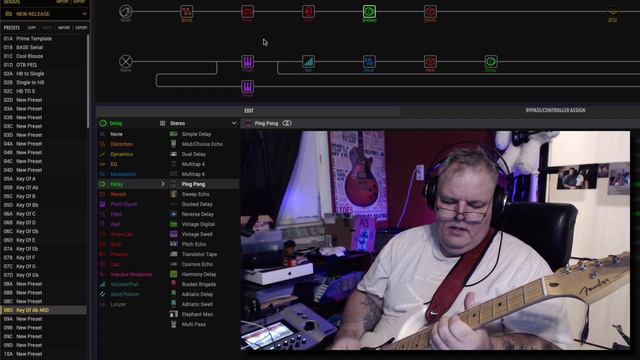This screenshot has height=360, width=640.
Task: Choose the Vintage Swell delay model
Action: click(x=197, y=234)
